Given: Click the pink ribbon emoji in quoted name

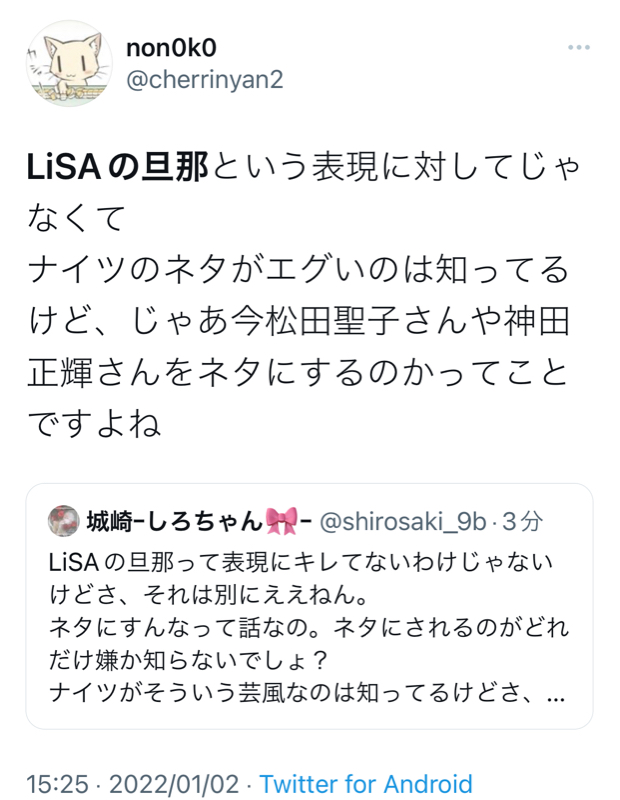Looking at the screenshot, I should point(281,521).
